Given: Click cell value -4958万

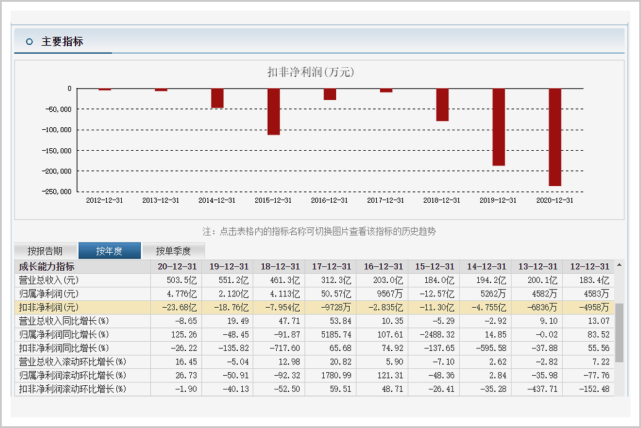Looking at the screenshot, I should pyautogui.click(x=594, y=307).
